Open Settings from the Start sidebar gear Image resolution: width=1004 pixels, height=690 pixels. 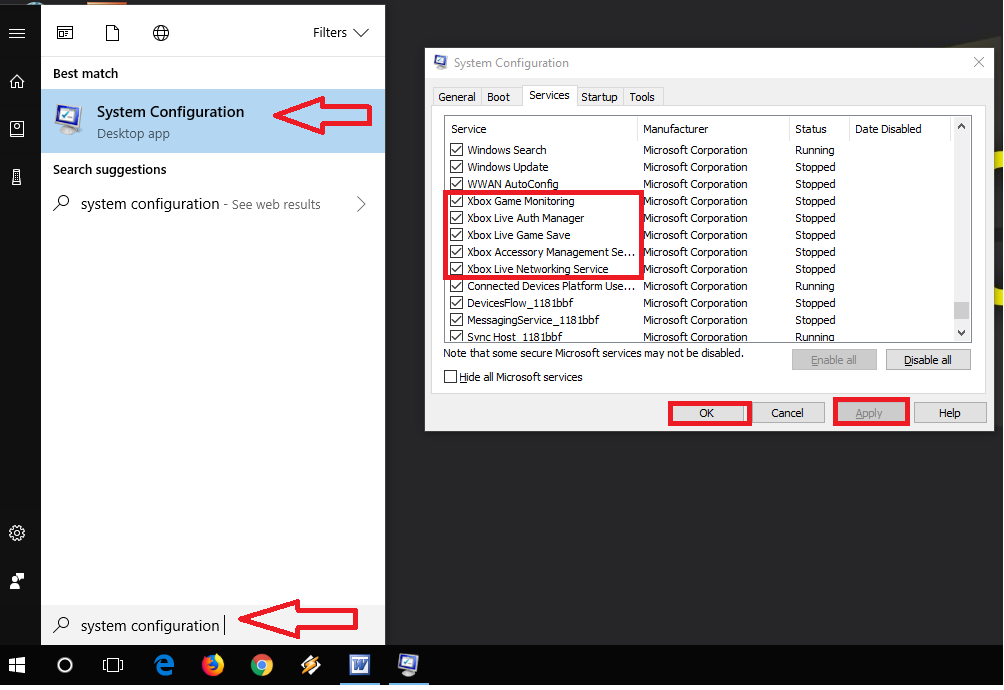(16, 533)
